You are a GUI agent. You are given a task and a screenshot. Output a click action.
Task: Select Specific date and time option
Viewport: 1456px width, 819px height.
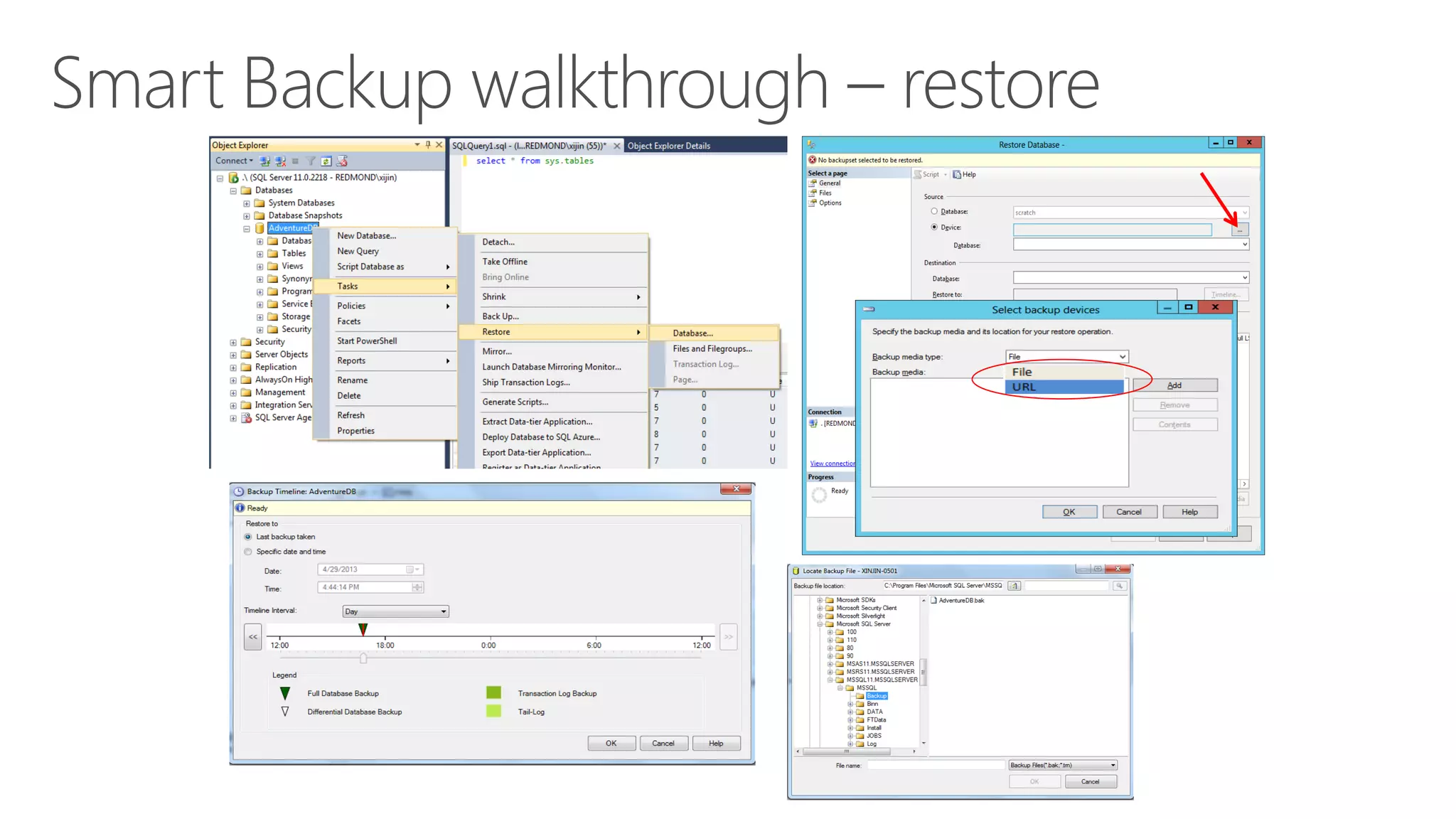248,552
